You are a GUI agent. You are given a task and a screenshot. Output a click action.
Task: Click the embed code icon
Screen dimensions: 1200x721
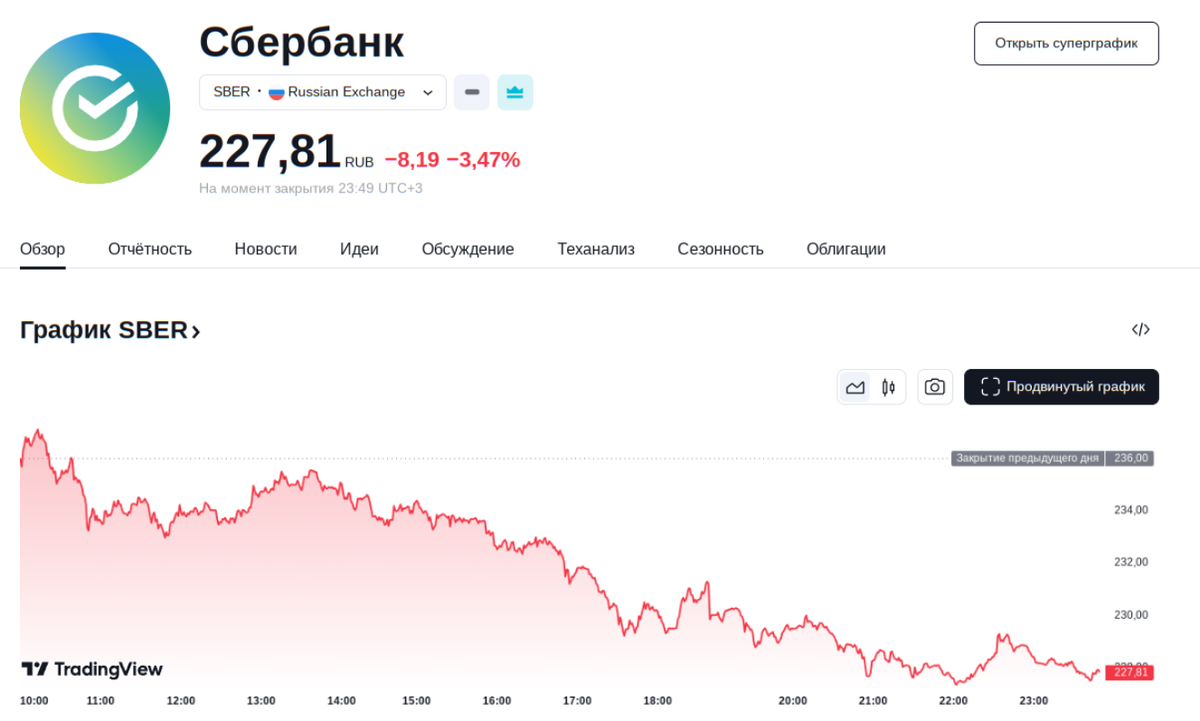pyautogui.click(x=1140, y=329)
